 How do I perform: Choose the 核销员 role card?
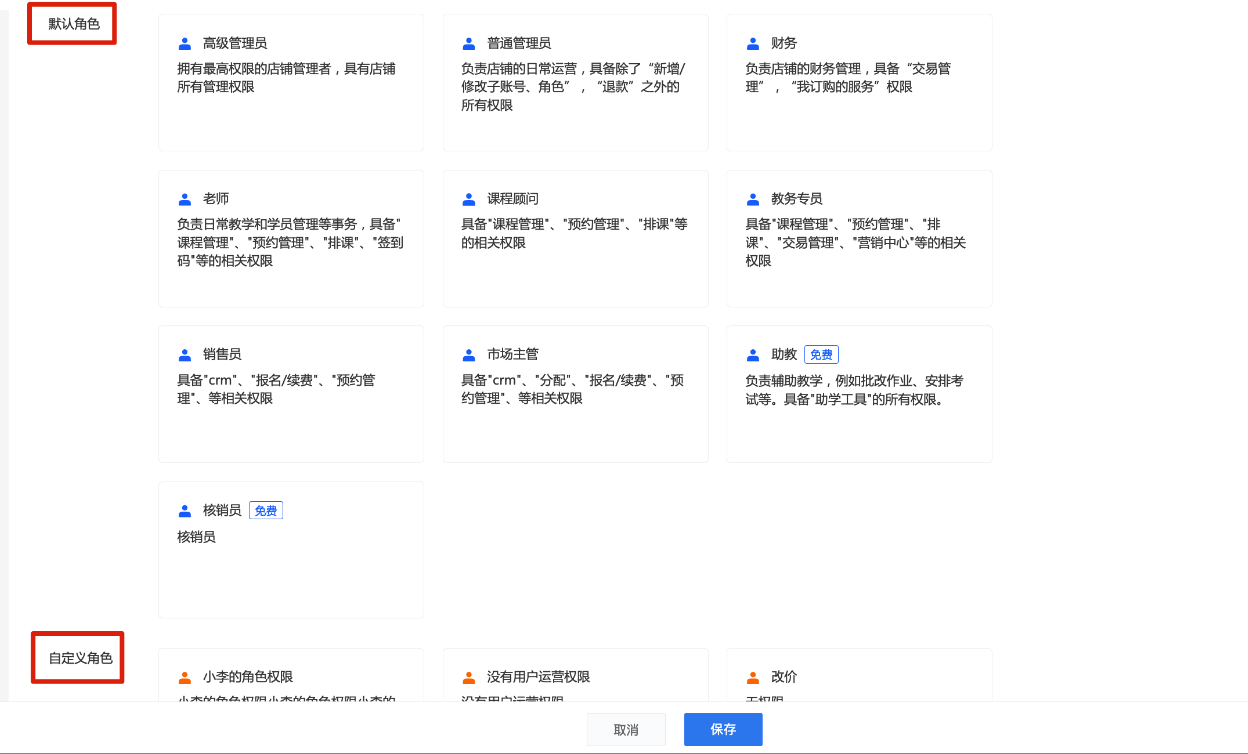click(x=291, y=550)
